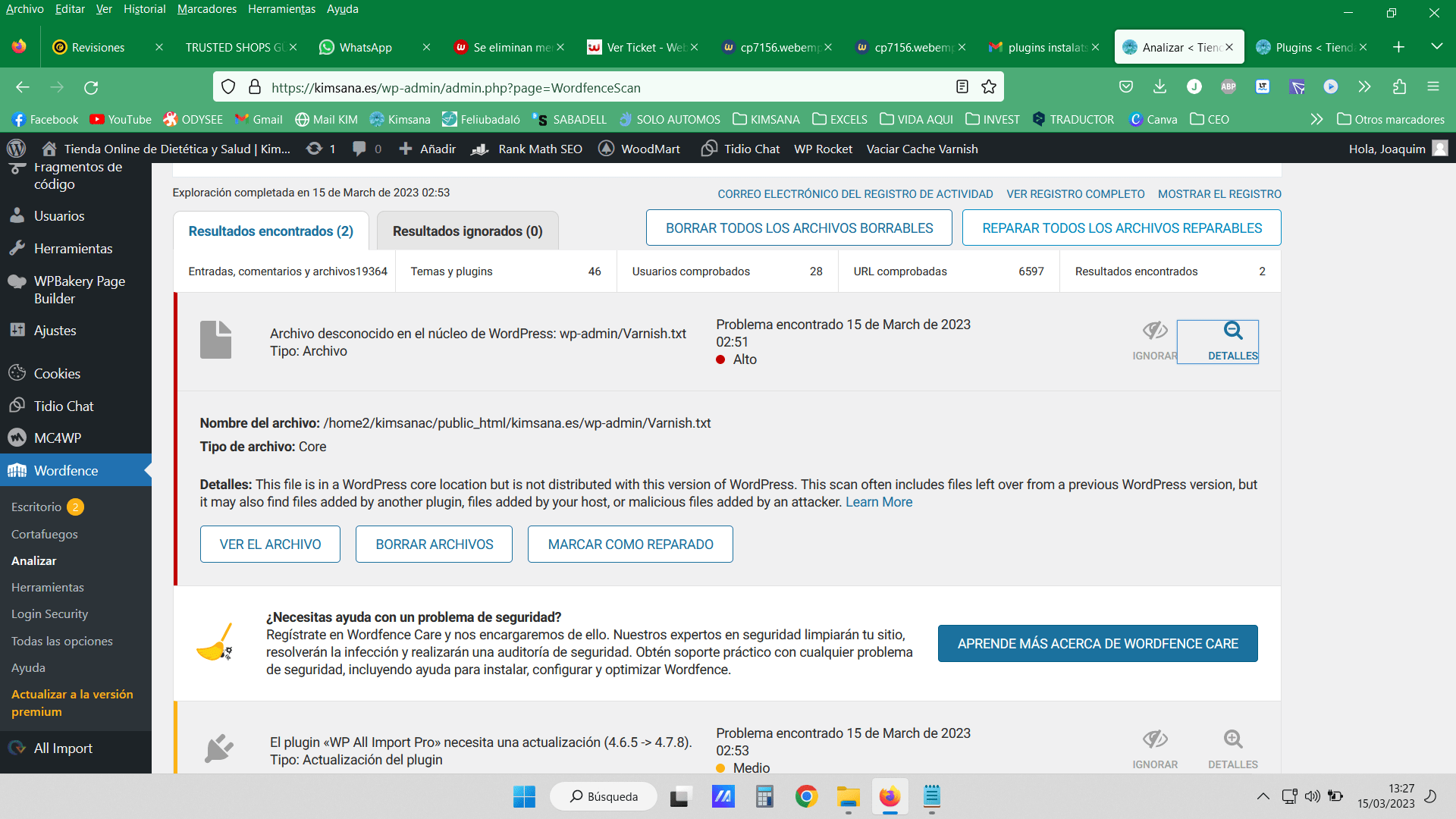This screenshot has width=1456, height=819.
Task: Click Actualizar a la versión premium link
Action: pyautogui.click(x=72, y=703)
